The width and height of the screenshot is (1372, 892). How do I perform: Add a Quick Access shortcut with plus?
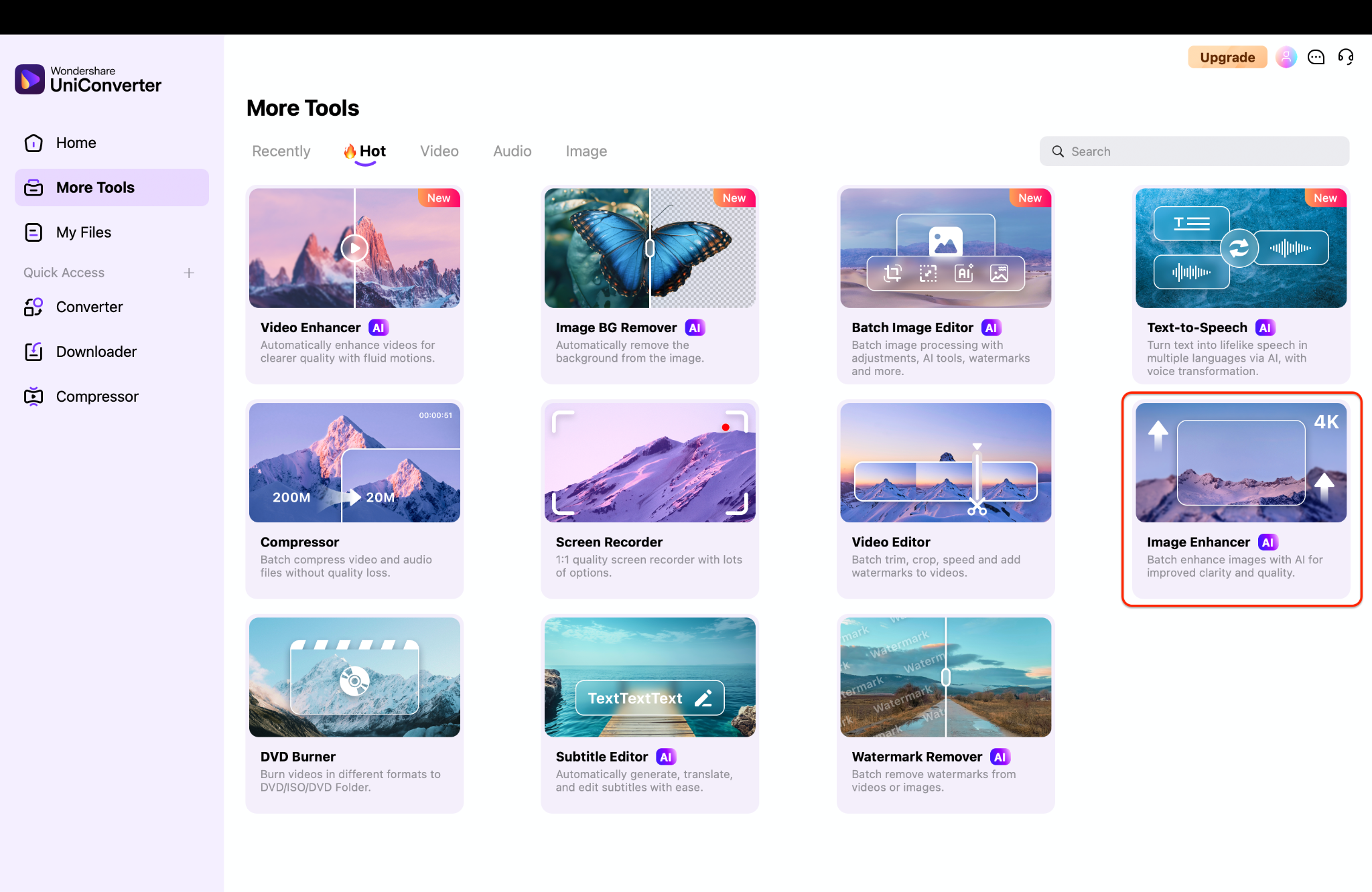point(189,273)
